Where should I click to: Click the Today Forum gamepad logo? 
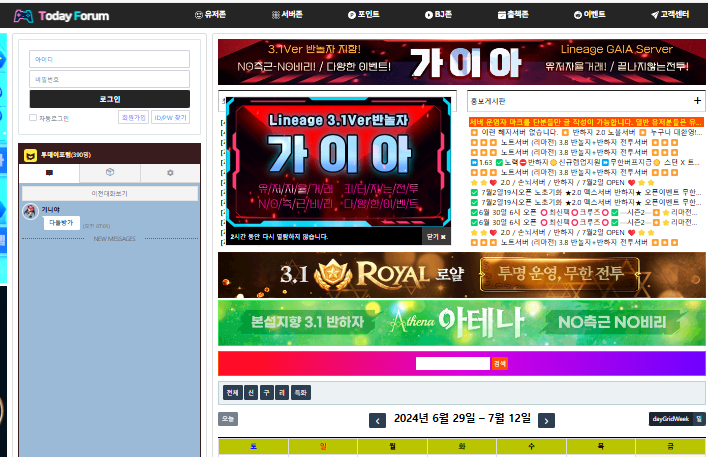coord(22,16)
